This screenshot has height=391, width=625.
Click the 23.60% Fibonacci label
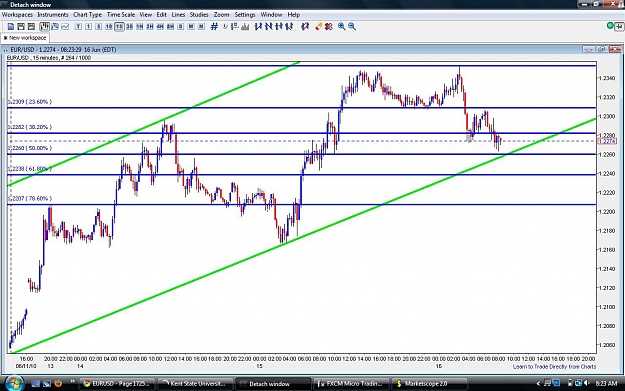(x=30, y=102)
